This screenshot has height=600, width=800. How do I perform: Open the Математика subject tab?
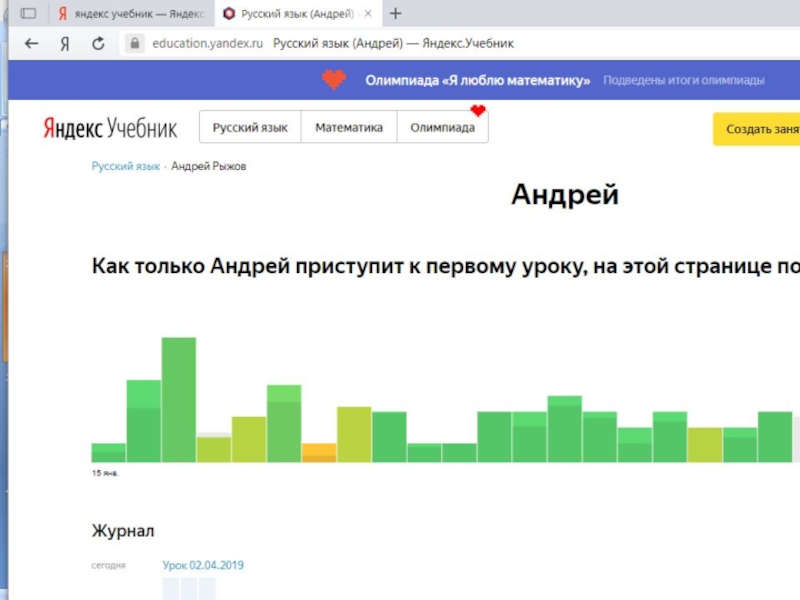349,127
